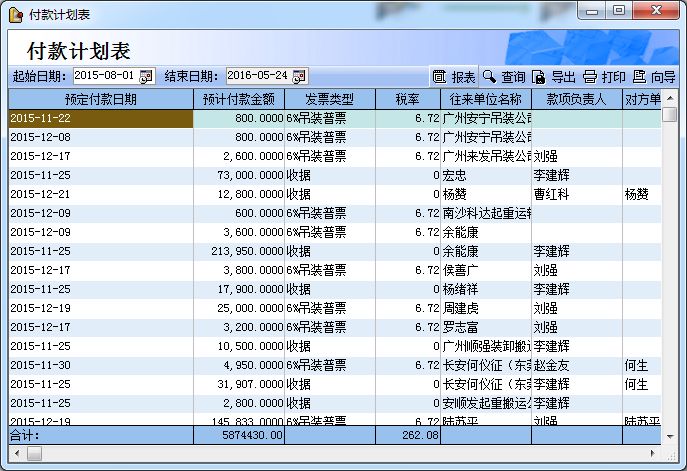
Task: Click the 查询 search toolbar button
Action: tap(503, 76)
